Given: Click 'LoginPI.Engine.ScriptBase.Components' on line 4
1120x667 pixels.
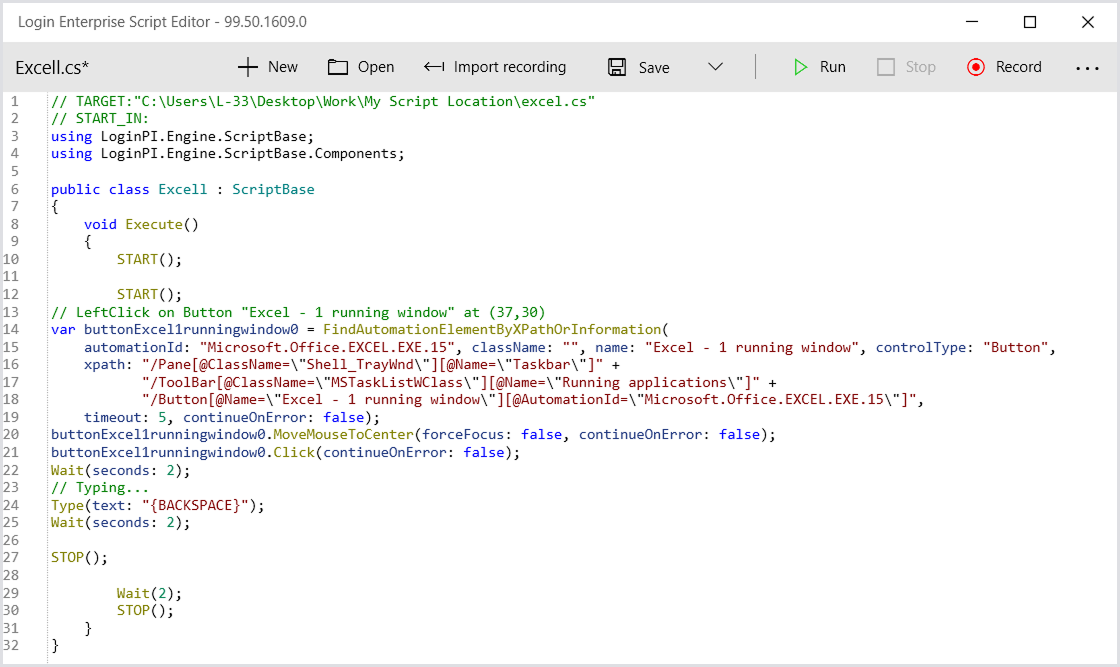Looking at the screenshot, I should (x=249, y=154).
